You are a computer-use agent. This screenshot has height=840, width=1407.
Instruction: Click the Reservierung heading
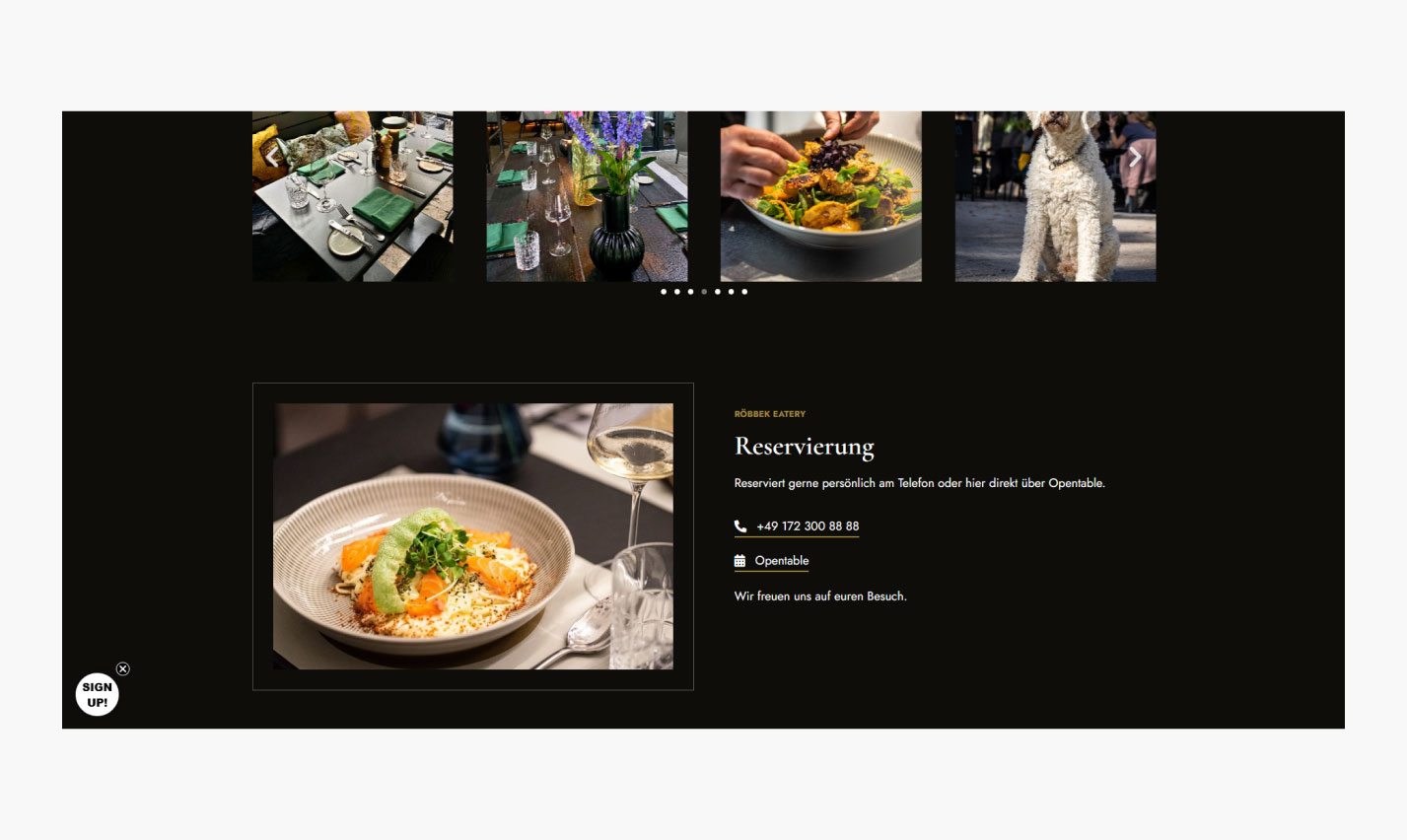tap(805, 448)
